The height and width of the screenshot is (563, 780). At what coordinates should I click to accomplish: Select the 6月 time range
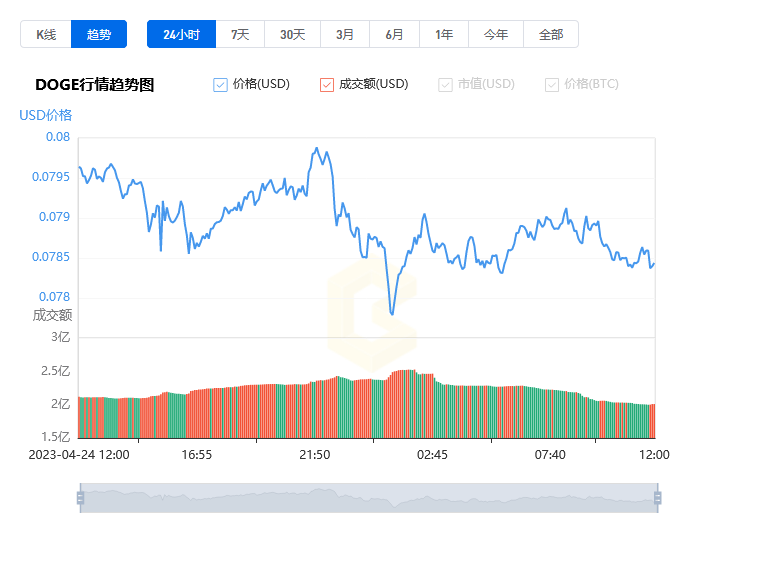(394, 34)
